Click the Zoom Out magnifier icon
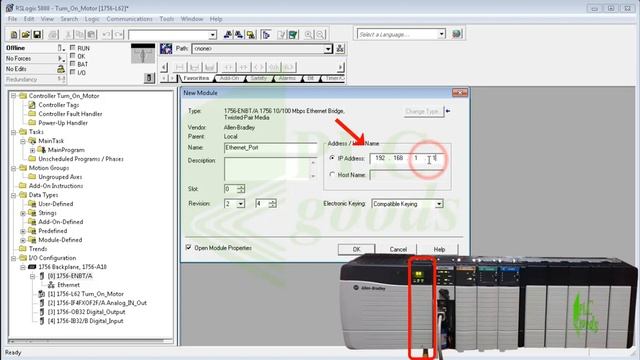Viewport: 640px width, 360px height. point(320,35)
